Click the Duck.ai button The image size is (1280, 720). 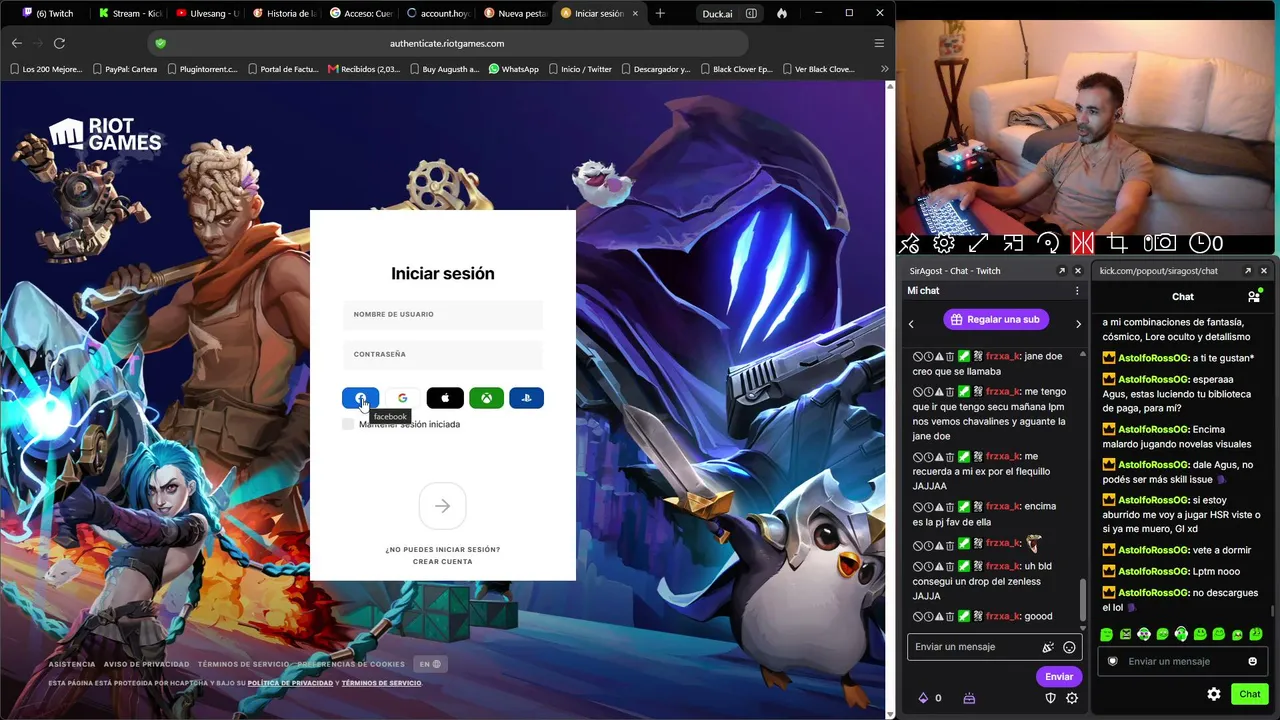(717, 14)
